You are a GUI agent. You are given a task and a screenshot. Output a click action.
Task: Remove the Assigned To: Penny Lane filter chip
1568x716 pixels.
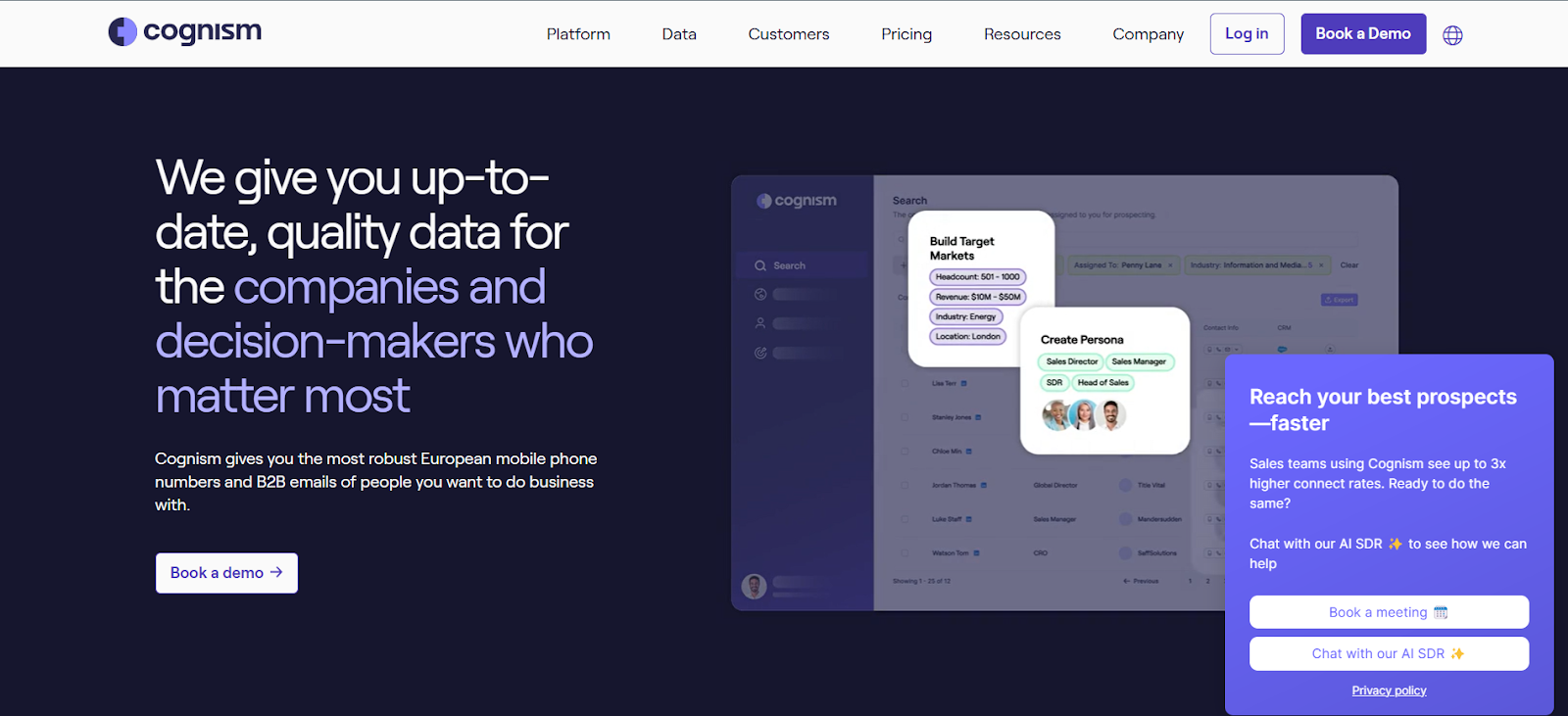pyautogui.click(x=1170, y=265)
